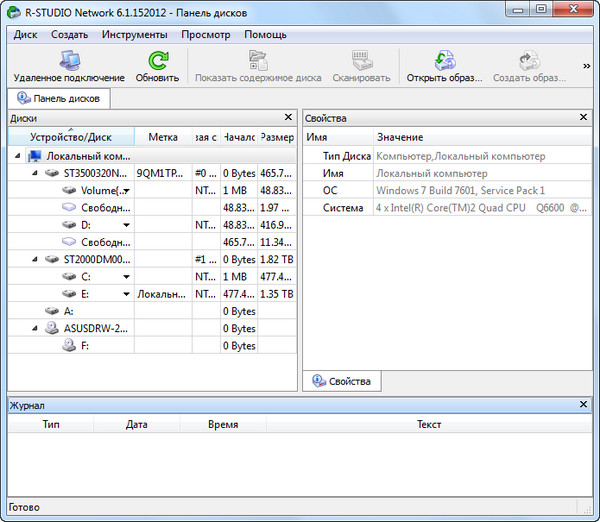Open the dropdown arrow next to C:
This screenshot has width=600, height=522.
(x=126, y=277)
